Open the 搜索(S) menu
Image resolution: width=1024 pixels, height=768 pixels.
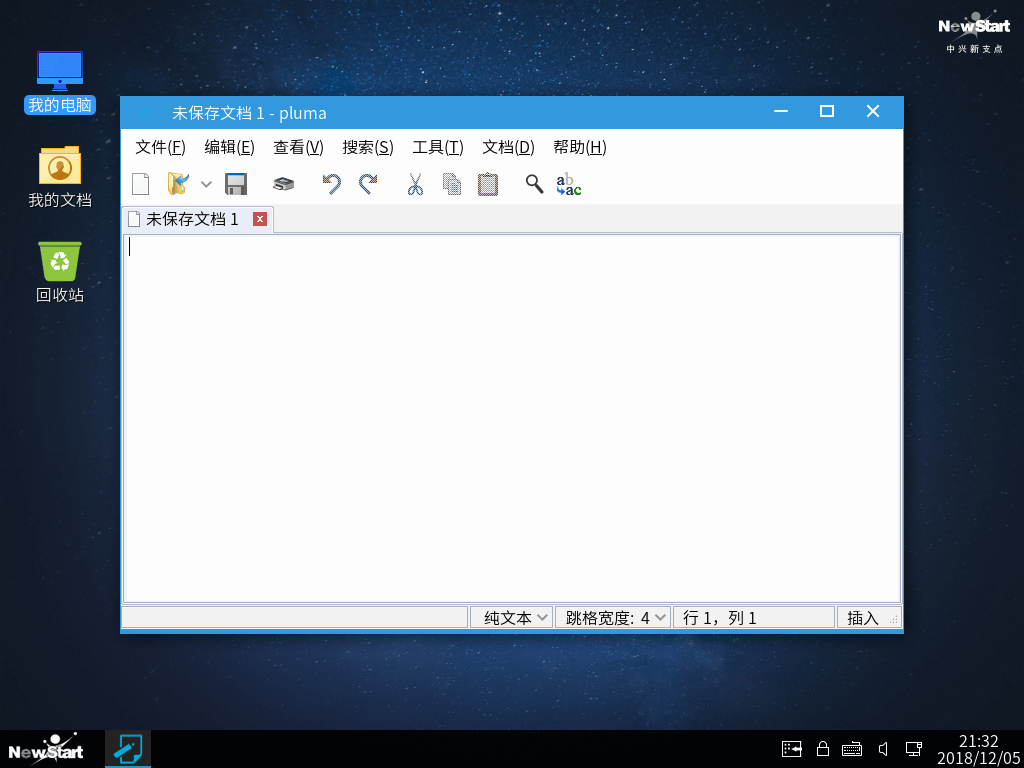pos(368,147)
